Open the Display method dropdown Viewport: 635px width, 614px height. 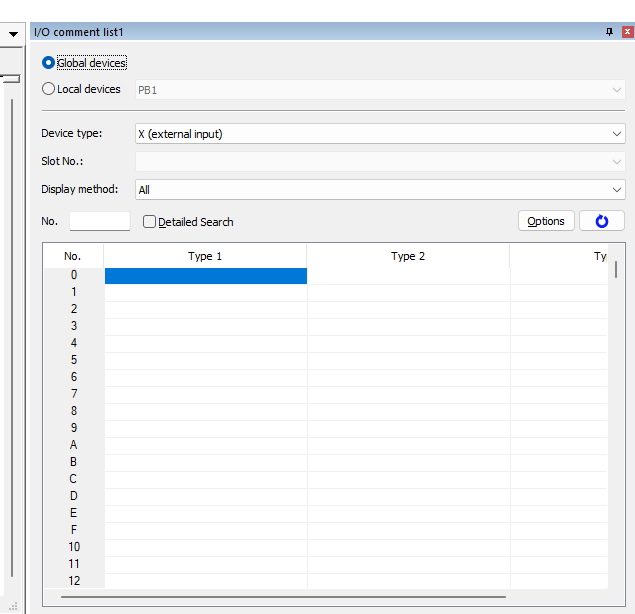(380, 190)
